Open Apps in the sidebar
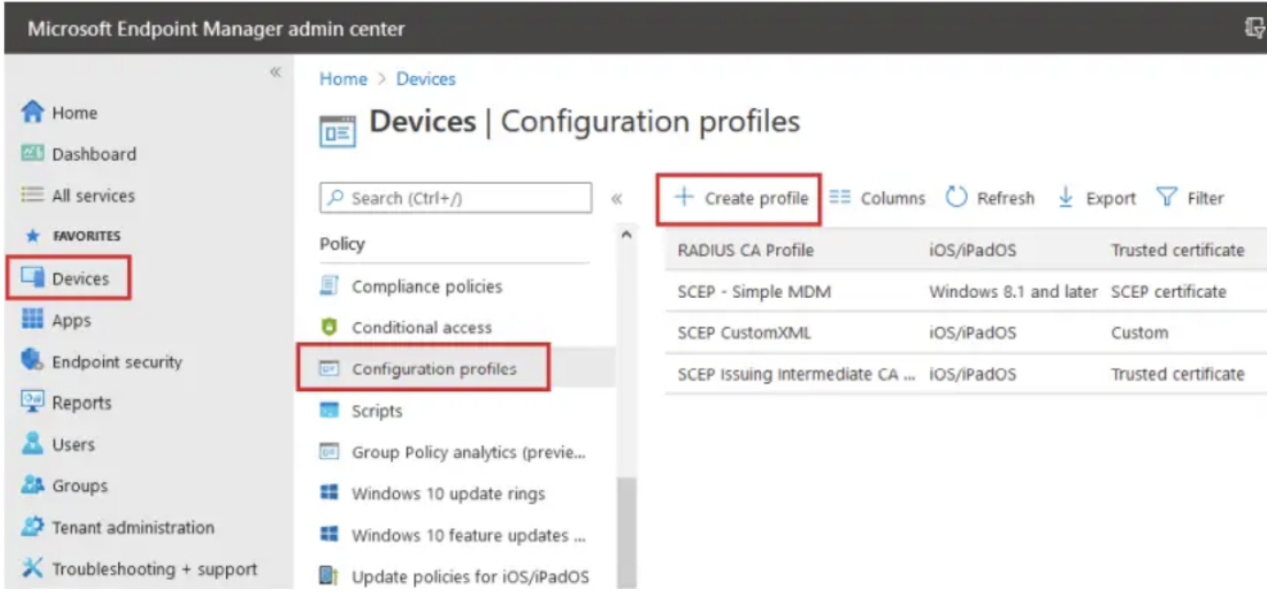The width and height of the screenshot is (1272, 604). [71, 320]
